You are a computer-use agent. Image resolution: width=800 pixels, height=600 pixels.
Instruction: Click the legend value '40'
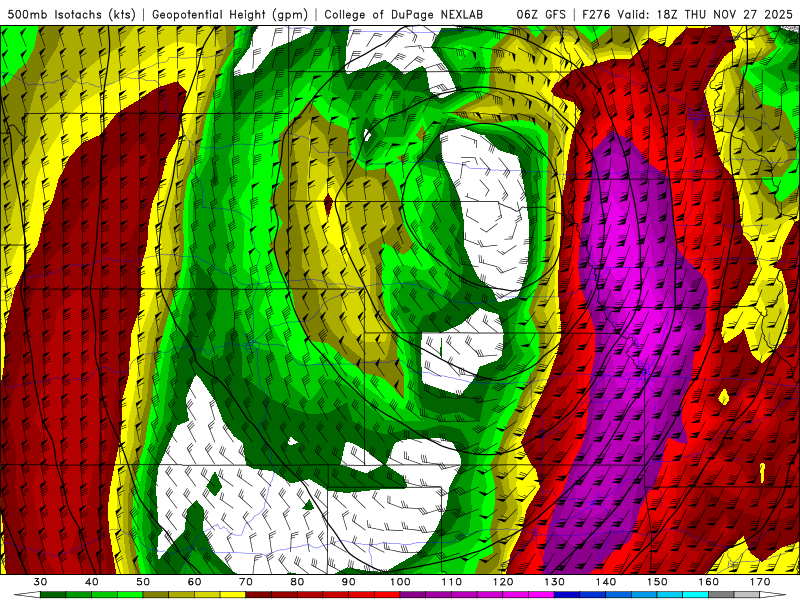92,582
